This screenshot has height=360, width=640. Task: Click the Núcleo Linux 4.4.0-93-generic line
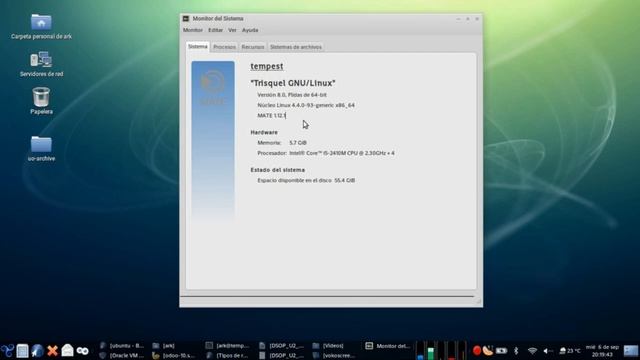[x=306, y=105]
